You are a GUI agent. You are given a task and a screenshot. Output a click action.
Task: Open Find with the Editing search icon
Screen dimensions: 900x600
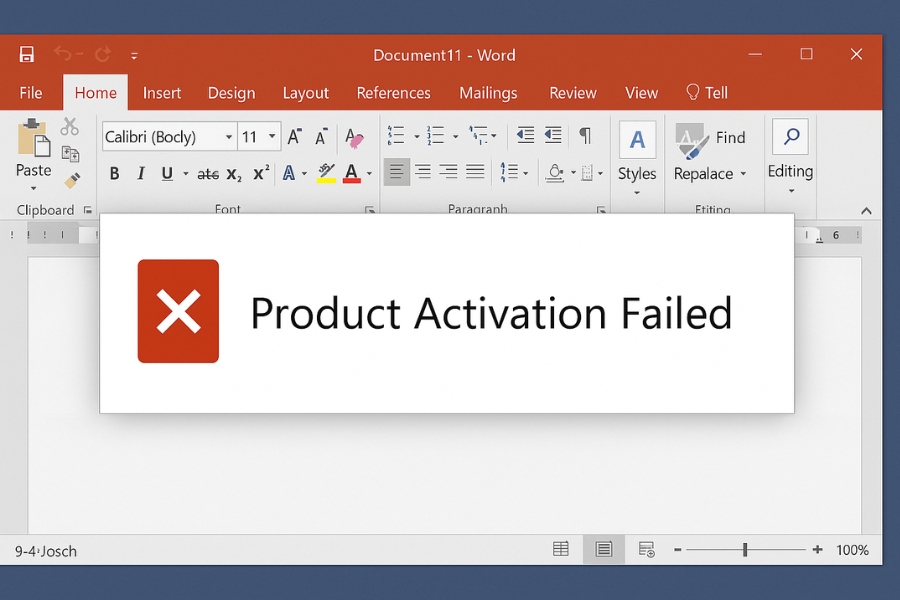pos(790,137)
